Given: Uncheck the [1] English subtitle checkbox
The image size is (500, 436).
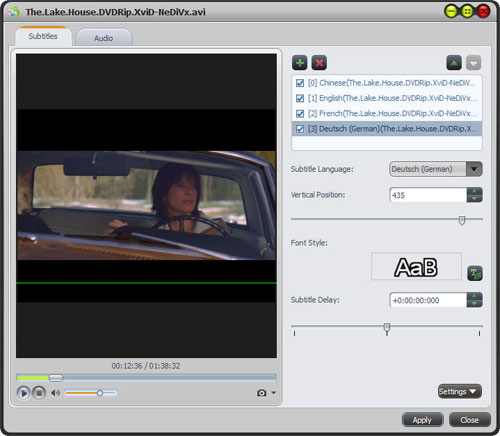Looking at the screenshot, I should pos(300,98).
